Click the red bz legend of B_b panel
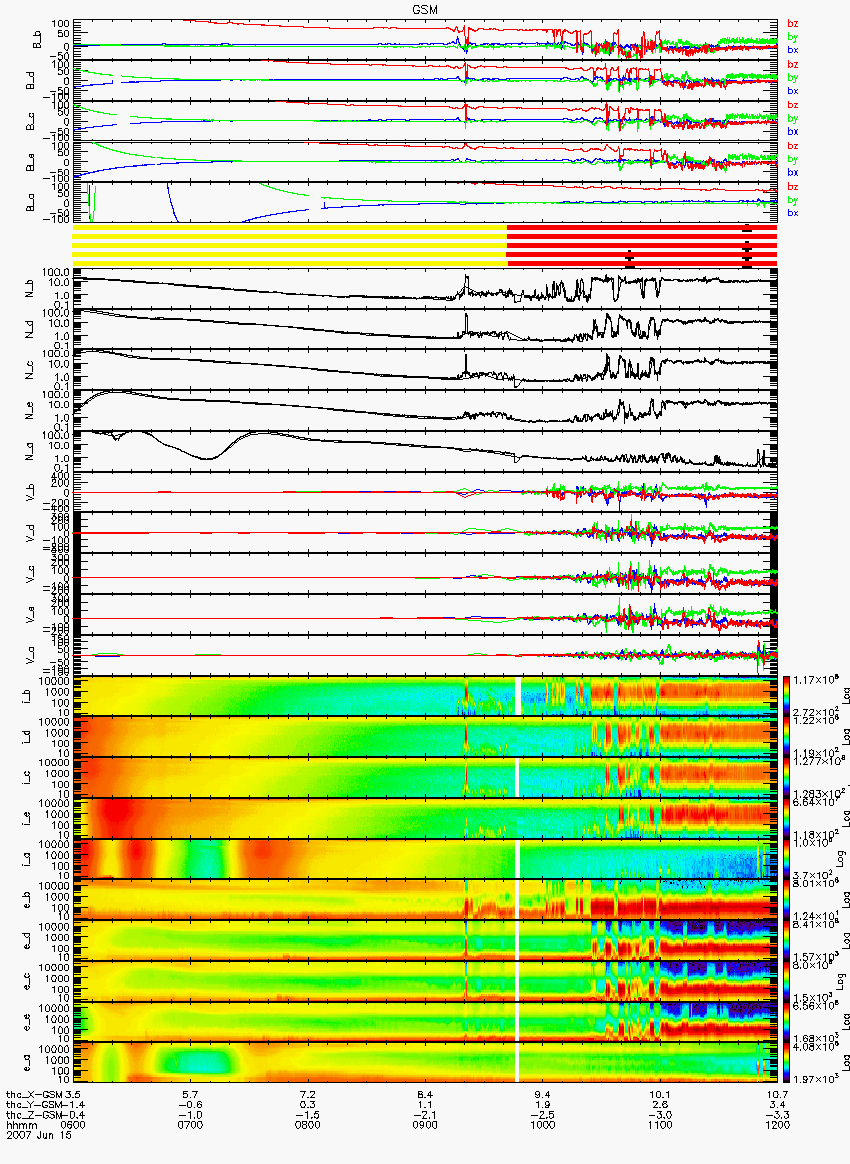Screen dimensions: 850x1164 792,24
